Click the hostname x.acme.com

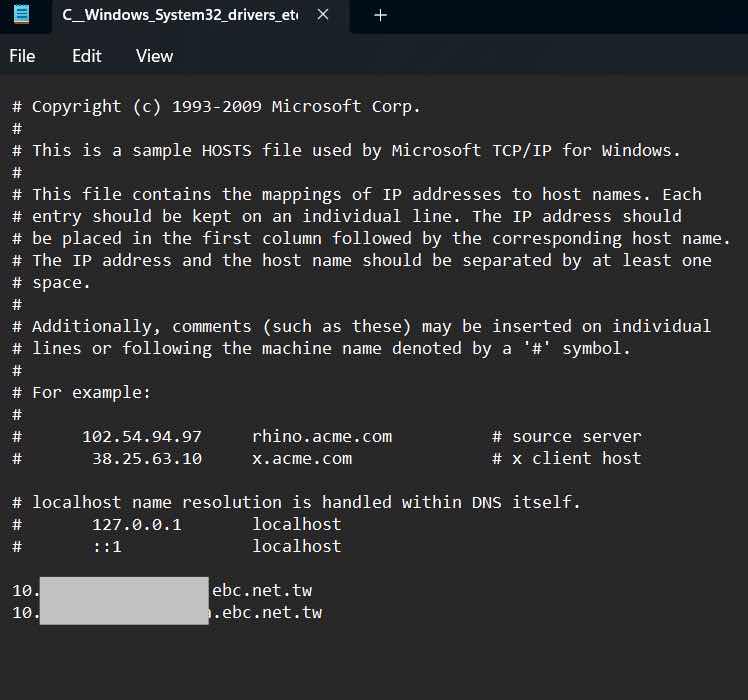302,459
